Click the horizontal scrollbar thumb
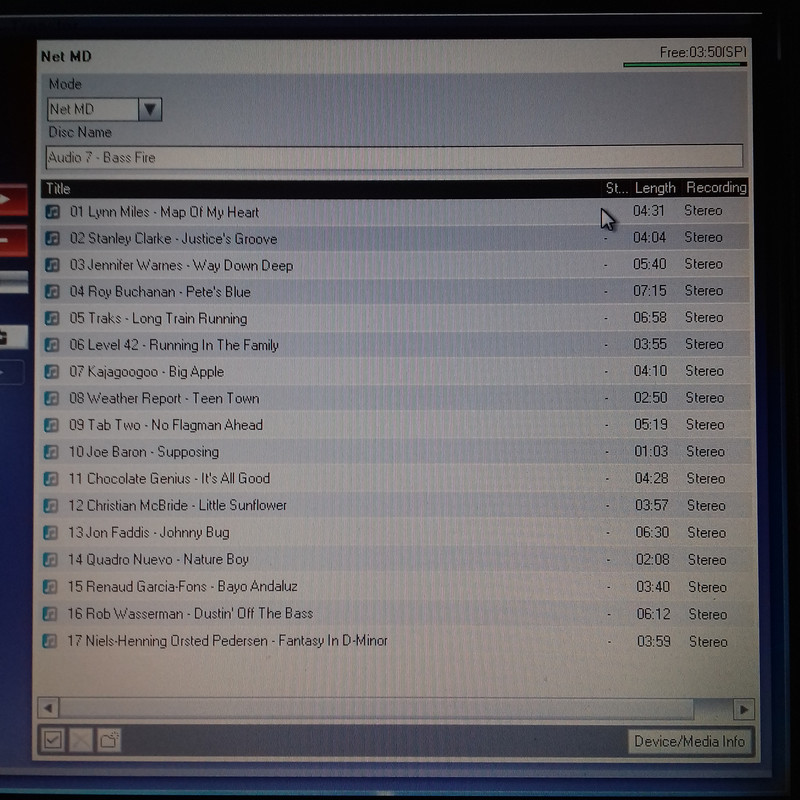Screen dimensions: 800x800 pos(377,709)
